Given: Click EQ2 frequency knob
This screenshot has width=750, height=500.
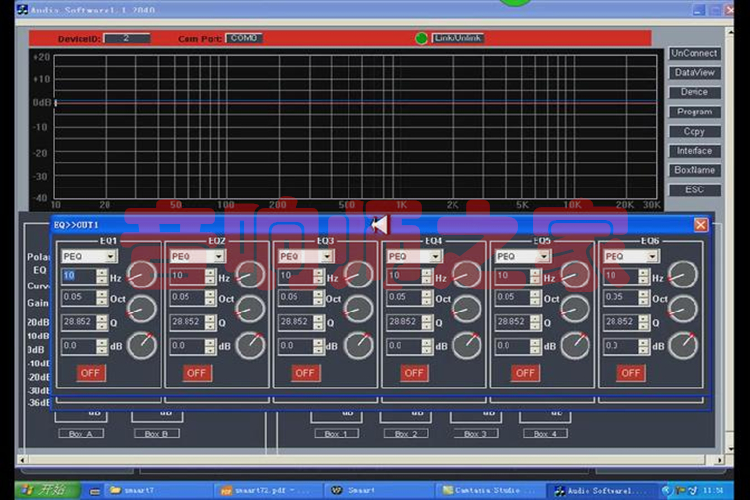Looking at the screenshot, I should tap(250, 275).
